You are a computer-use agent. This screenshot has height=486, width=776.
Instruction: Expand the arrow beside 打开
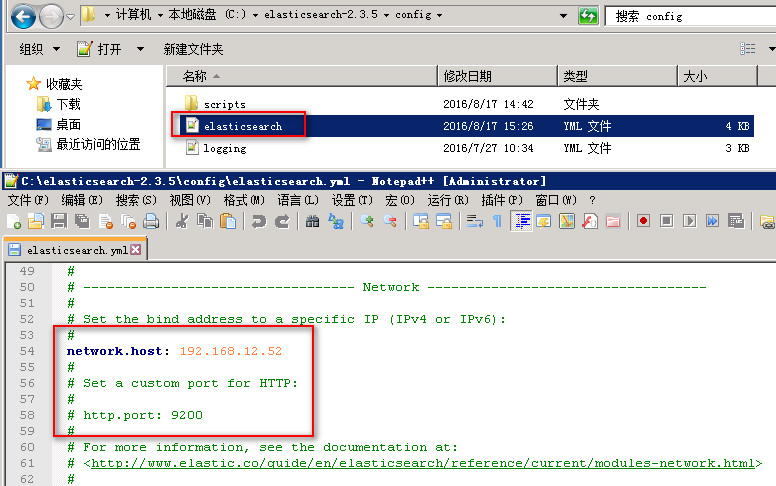[x=141, y=49]
